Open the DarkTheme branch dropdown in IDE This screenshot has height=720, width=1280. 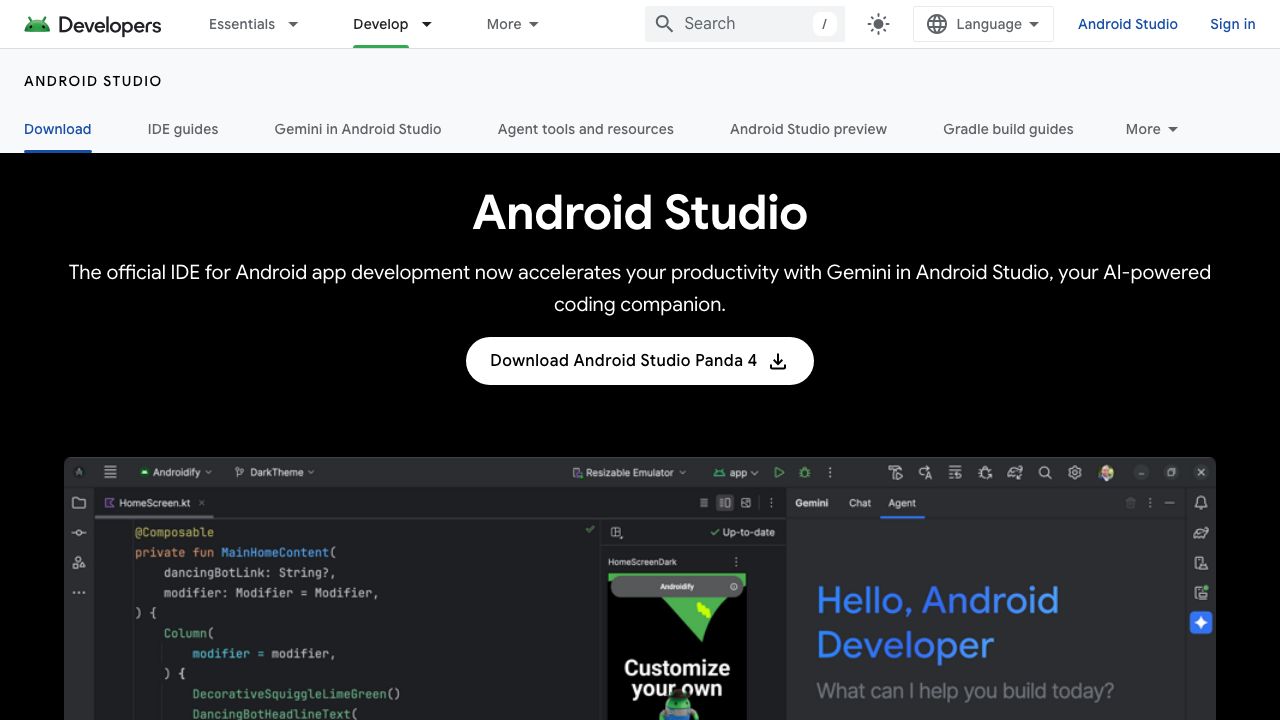(274, 472)
